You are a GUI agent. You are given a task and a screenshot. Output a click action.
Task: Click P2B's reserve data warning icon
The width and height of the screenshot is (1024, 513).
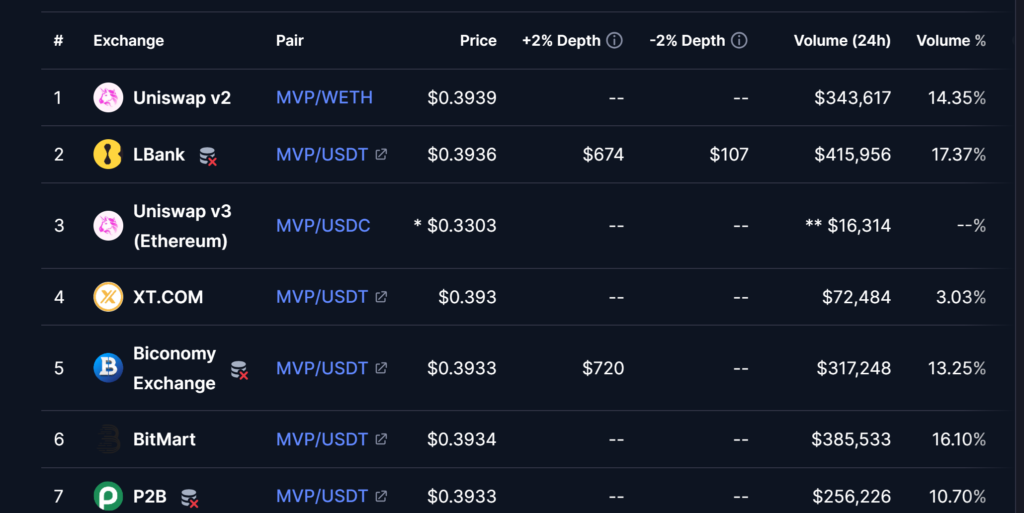pyautogui.click(x=188, y=497)
